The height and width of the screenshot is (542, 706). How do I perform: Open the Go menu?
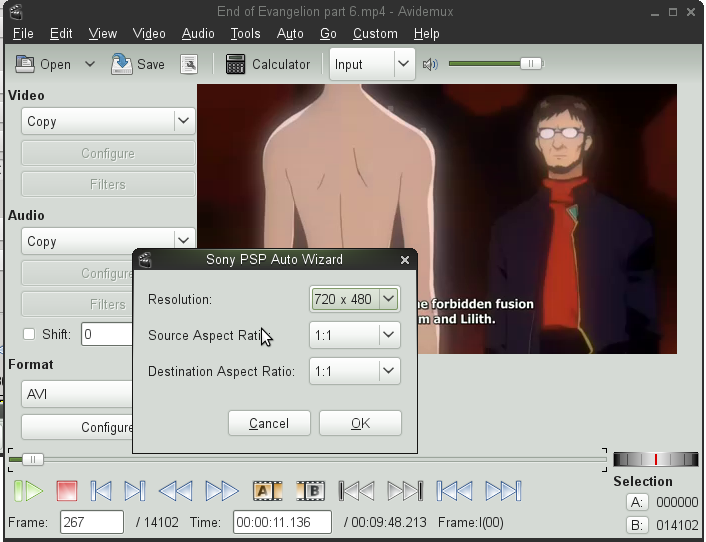pyautogui.click(x=328, y=34)
